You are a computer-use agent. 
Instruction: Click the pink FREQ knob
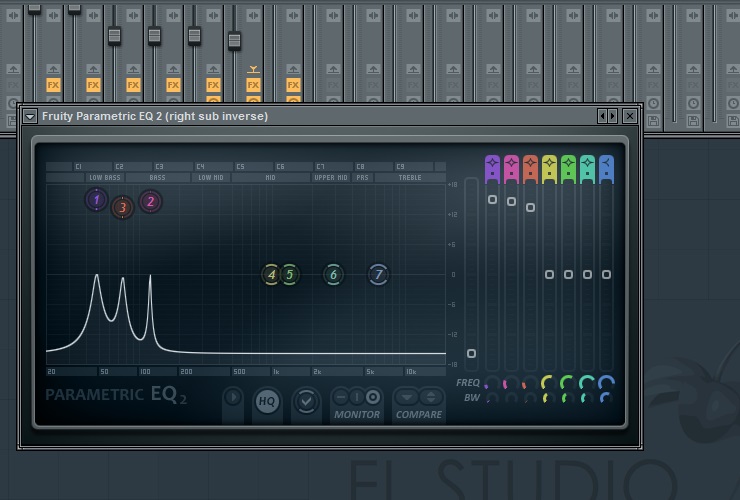[x=511, y=383]
